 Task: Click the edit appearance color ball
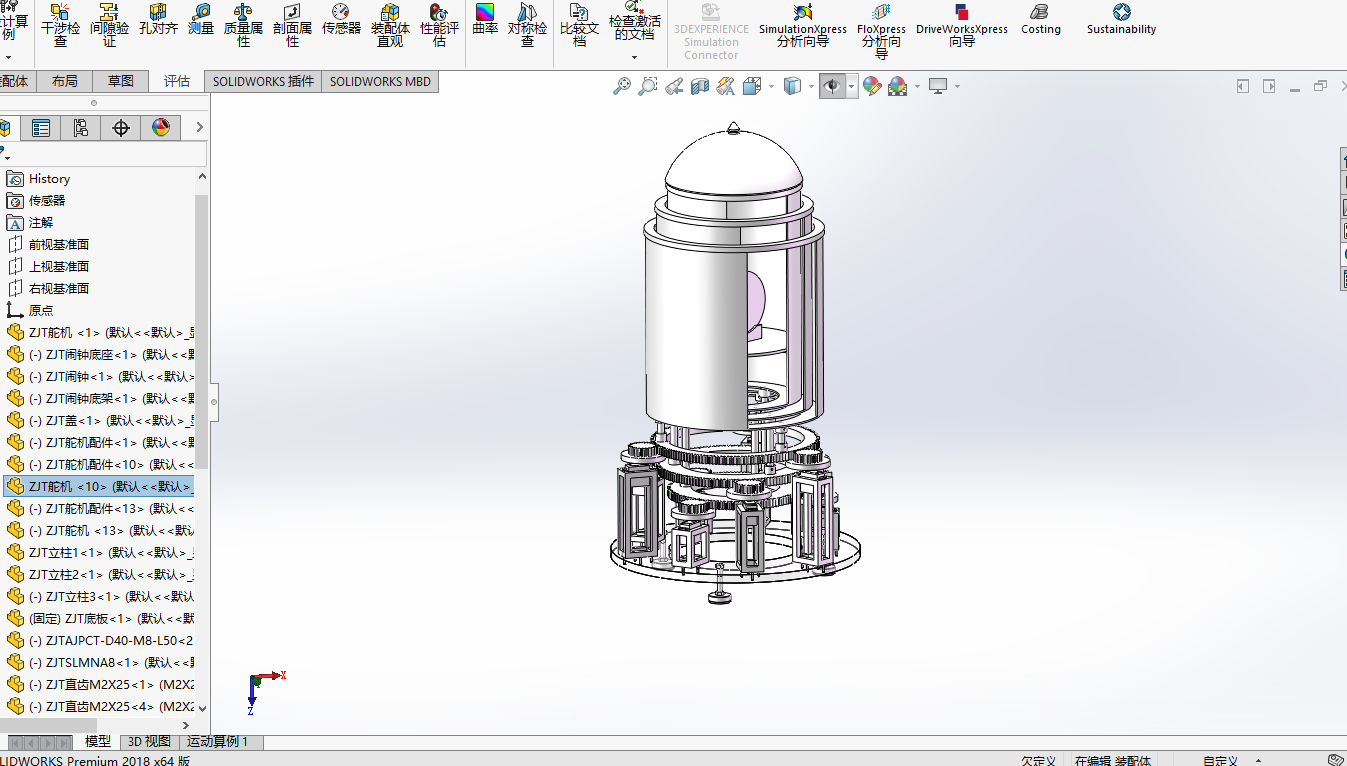point(872,87)
